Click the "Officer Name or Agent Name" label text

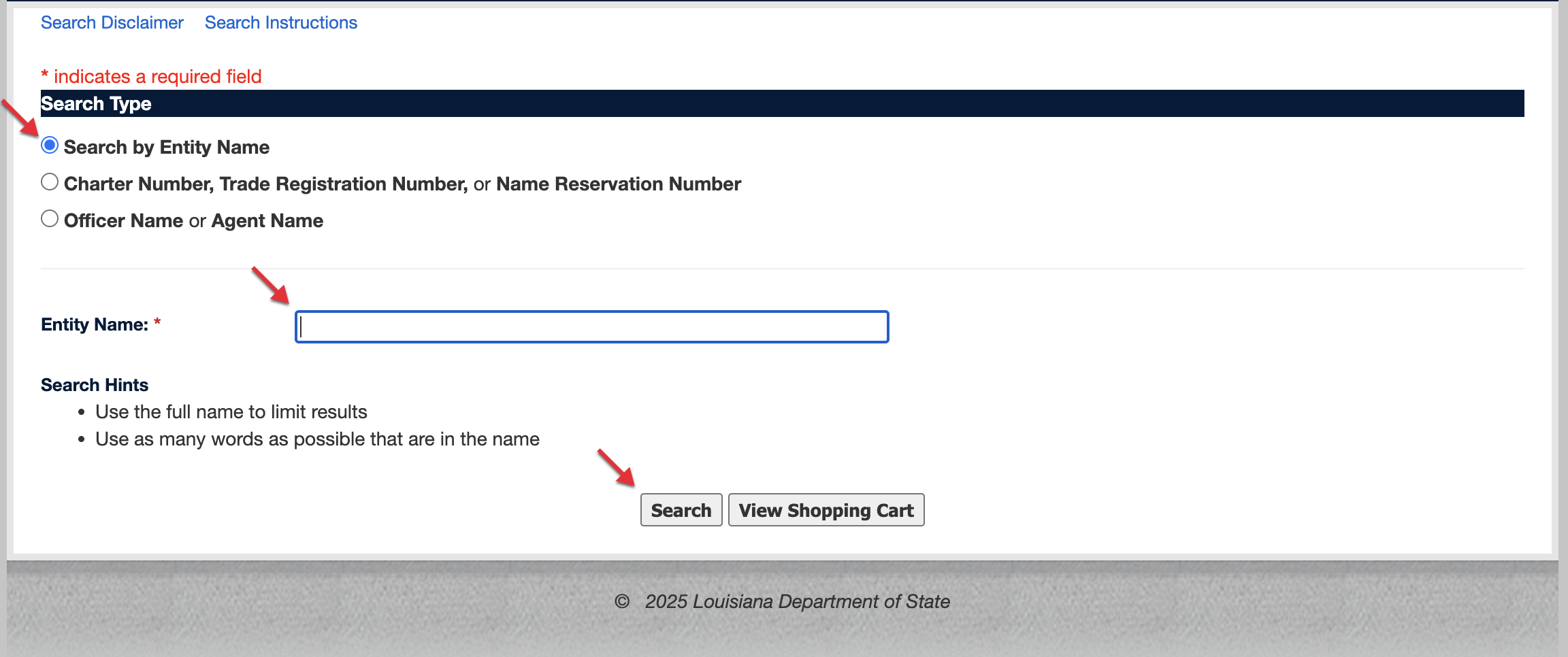(x=193, y=220)
